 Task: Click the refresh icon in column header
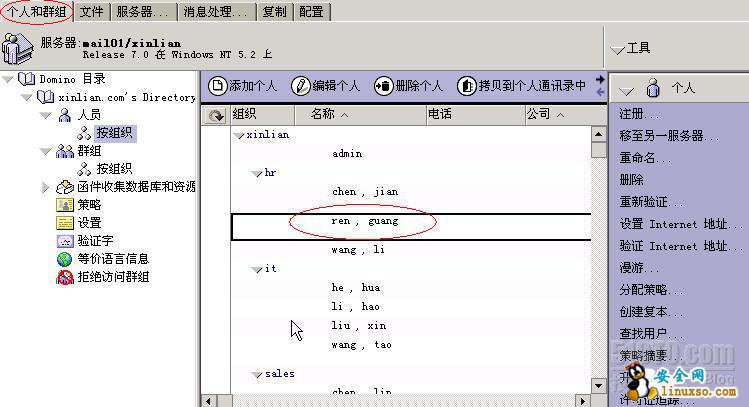(x=215, y=116)
